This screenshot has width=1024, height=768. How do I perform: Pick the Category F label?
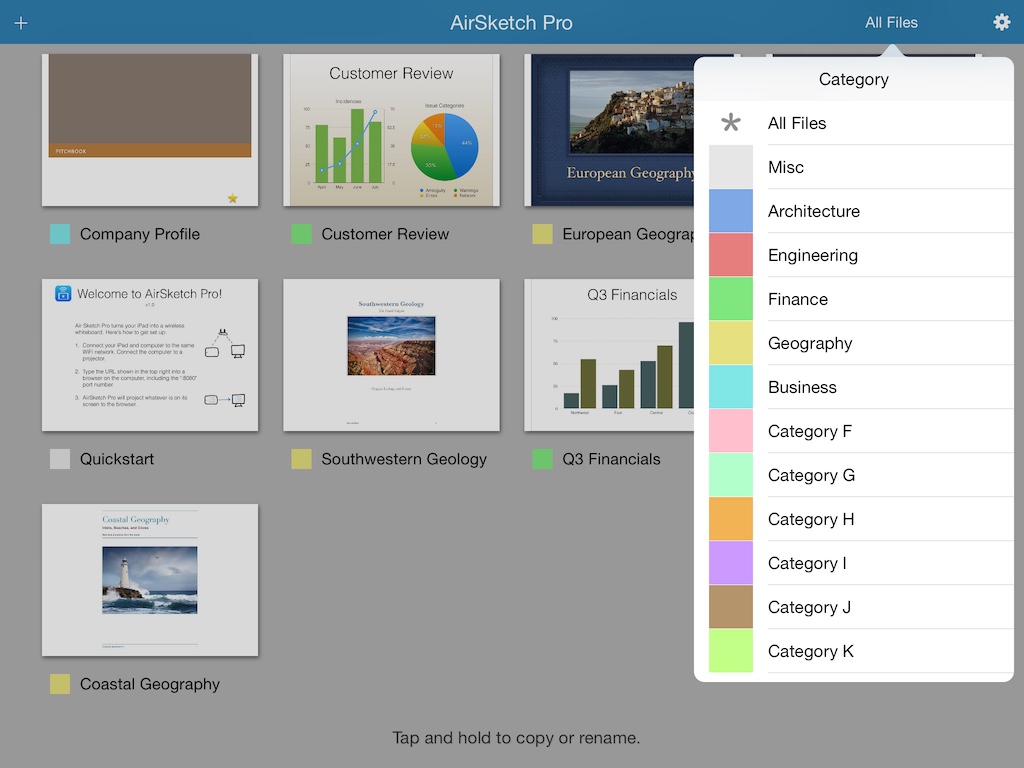(x=810, y=431)
